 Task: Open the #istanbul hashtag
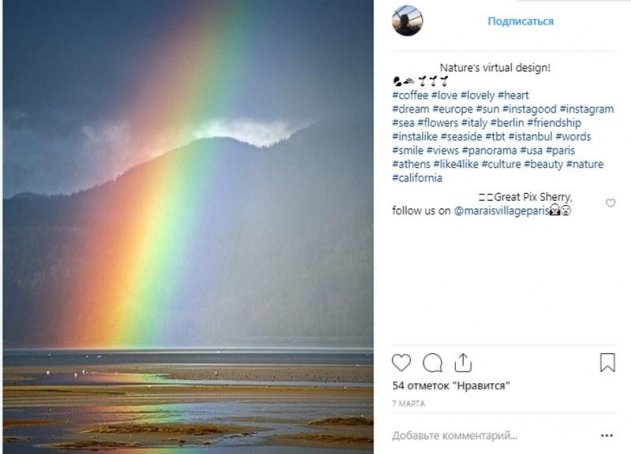(x=530, y=136)
